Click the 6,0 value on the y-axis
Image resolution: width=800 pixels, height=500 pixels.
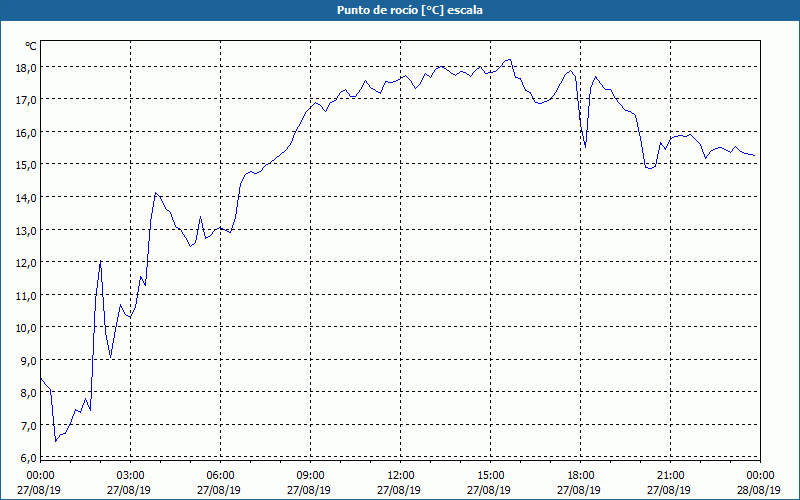[x=28, y=458]
